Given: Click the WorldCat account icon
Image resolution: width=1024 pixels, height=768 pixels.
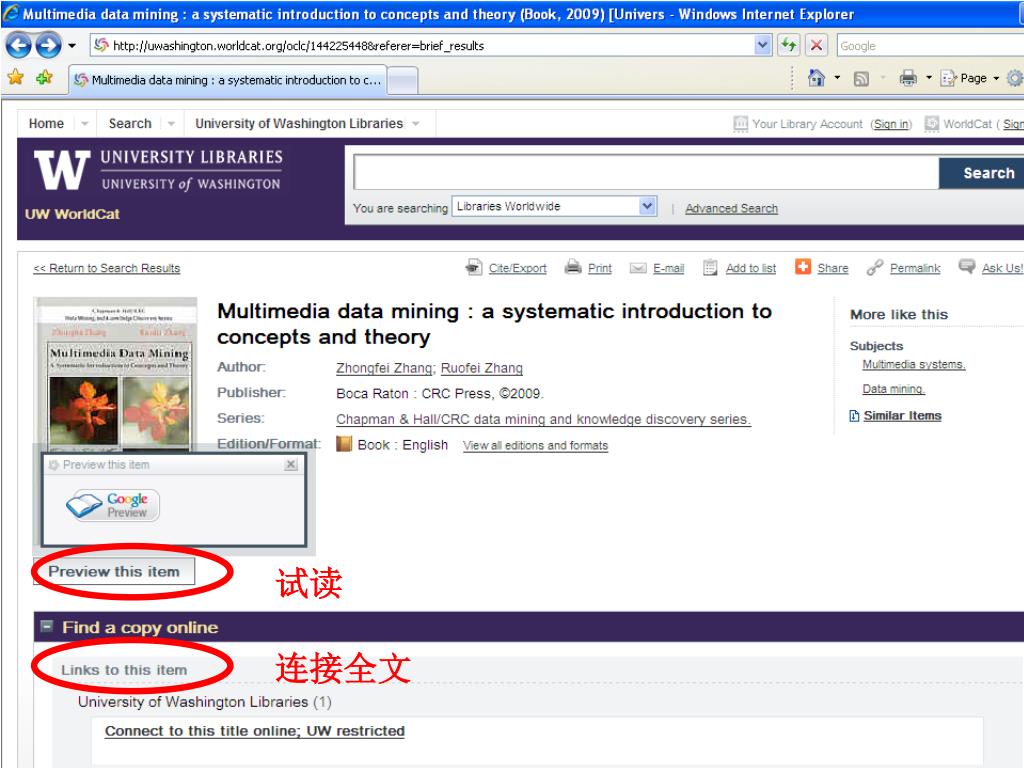Looking at the screenshot, I should [x=932, y=123].
